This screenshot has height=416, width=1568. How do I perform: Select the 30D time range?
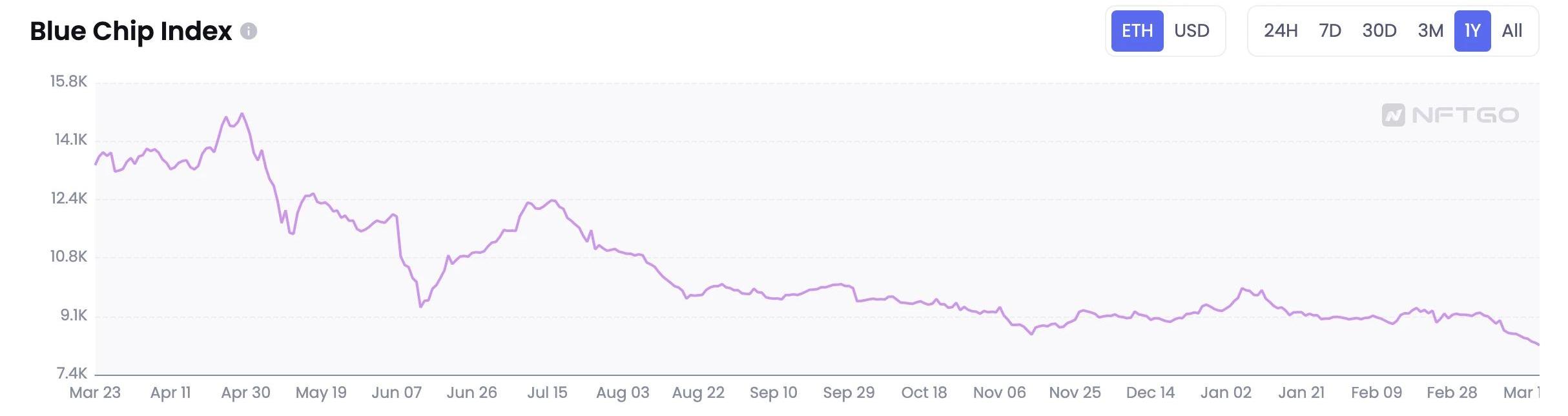click(1379, 31)
